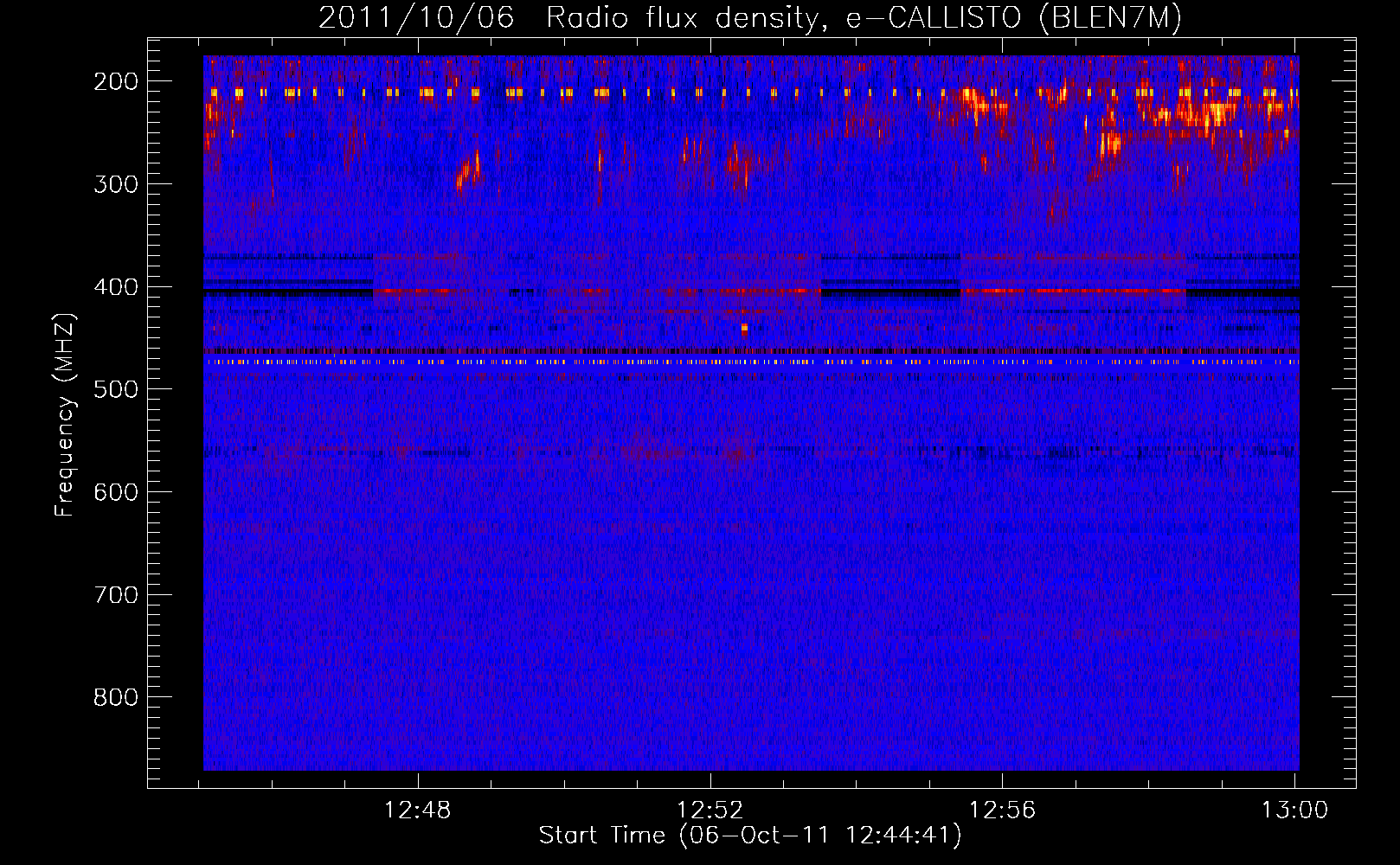
Task: Click the 300 frequency tick label
Action: click(x=116, y=183)
